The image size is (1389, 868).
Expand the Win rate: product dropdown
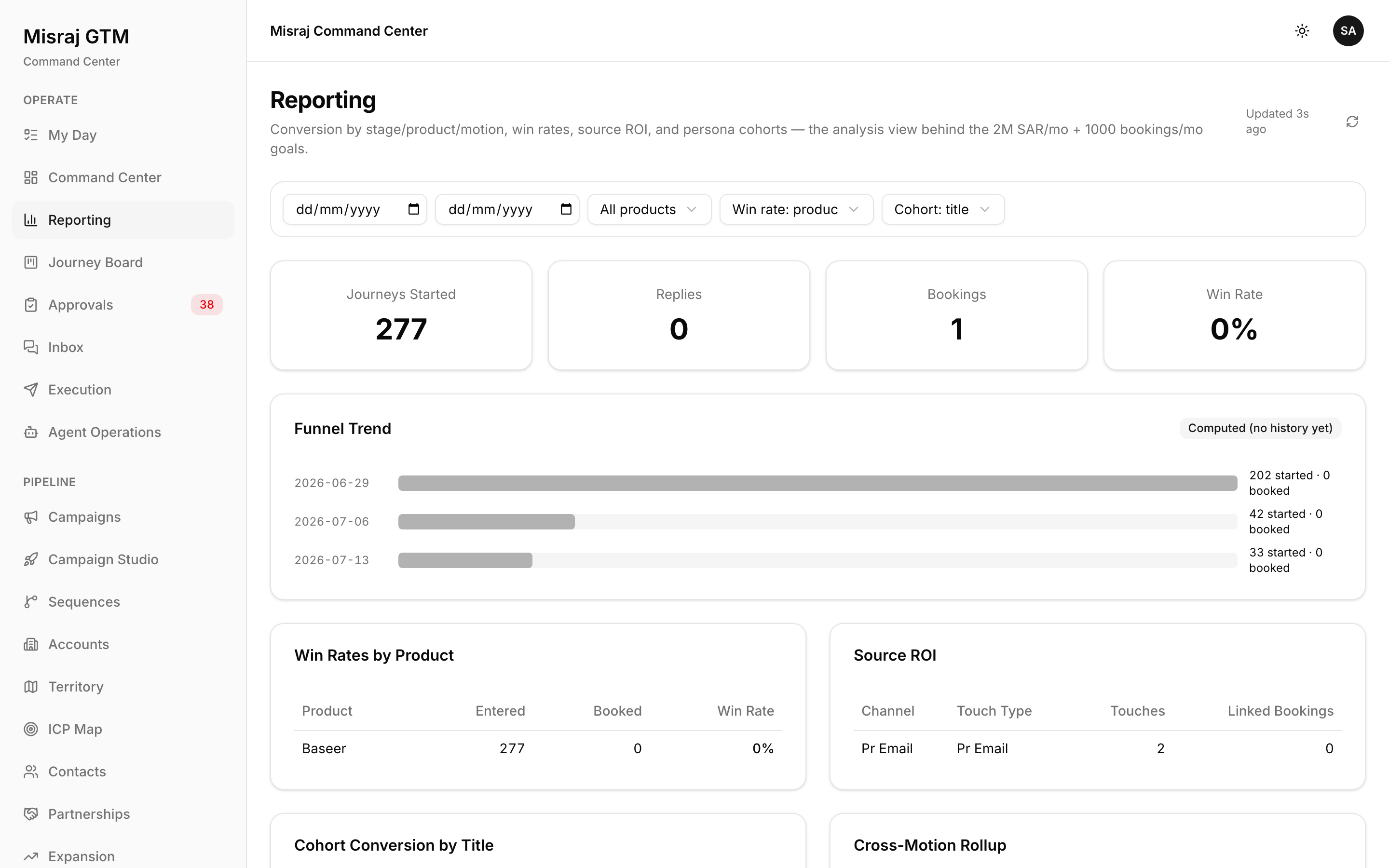pos(796,210)
